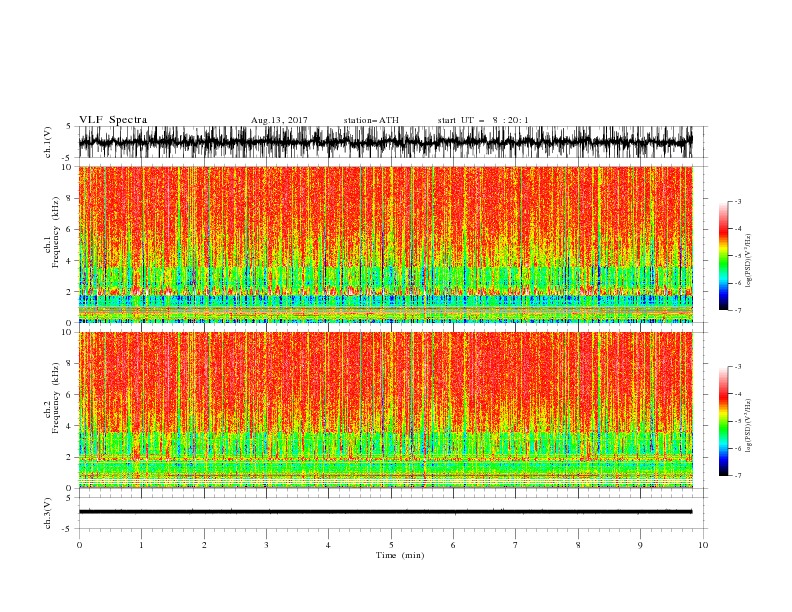Click the "6" kHz tick of ch.2 axis
The width and height of the screenshot is (792, 612).
(x=69, y=395)
